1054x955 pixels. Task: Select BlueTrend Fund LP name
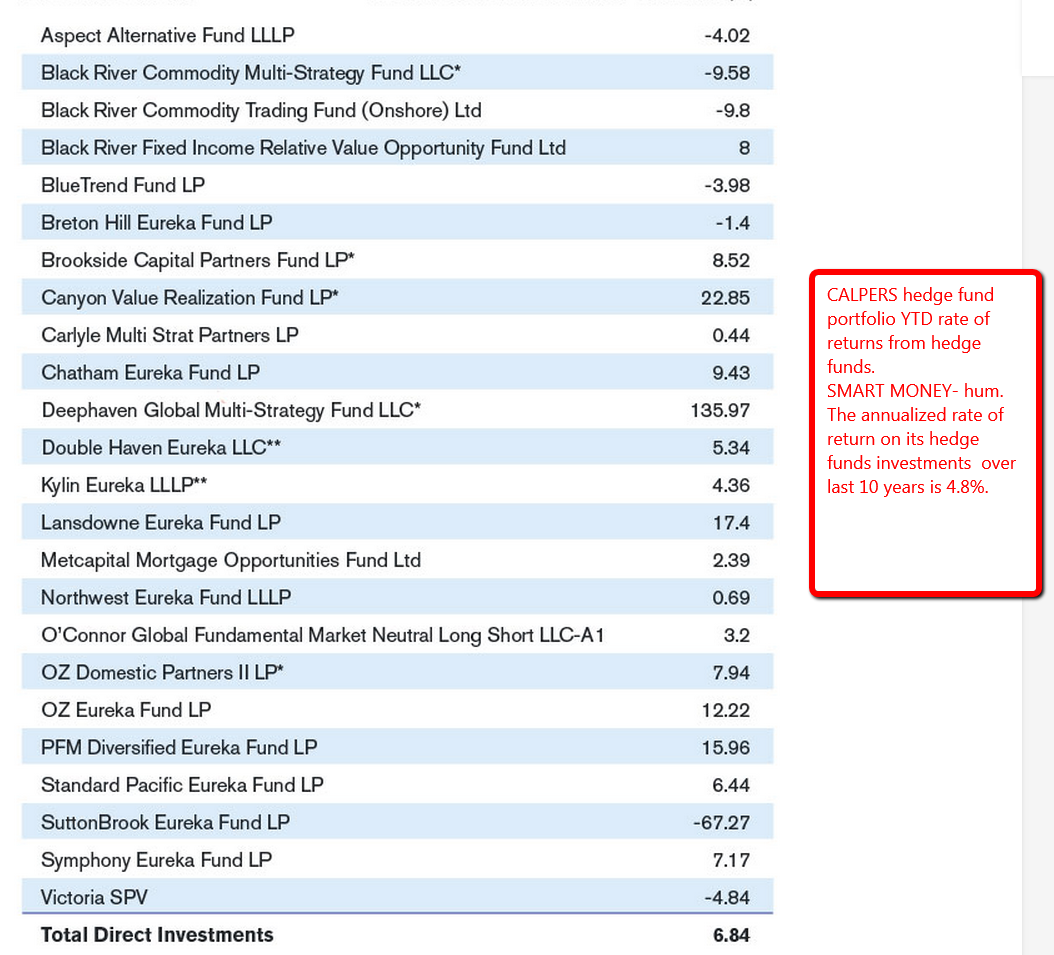(123, 185)
